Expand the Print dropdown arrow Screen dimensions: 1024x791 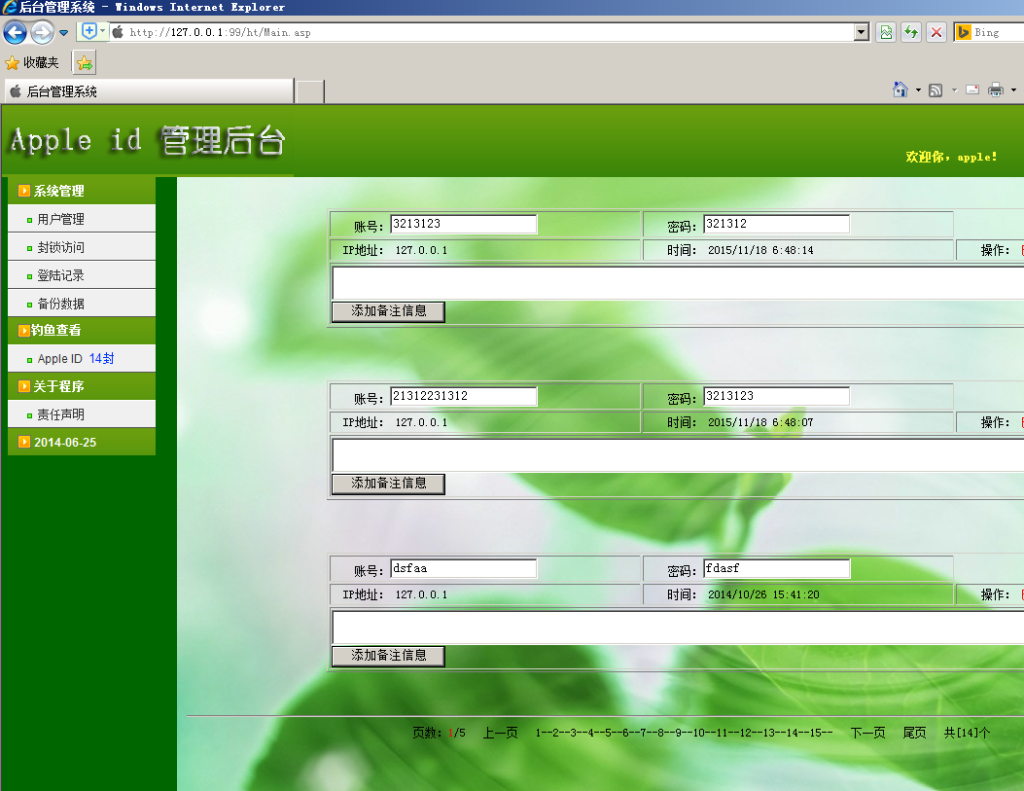click(1014, 90)
